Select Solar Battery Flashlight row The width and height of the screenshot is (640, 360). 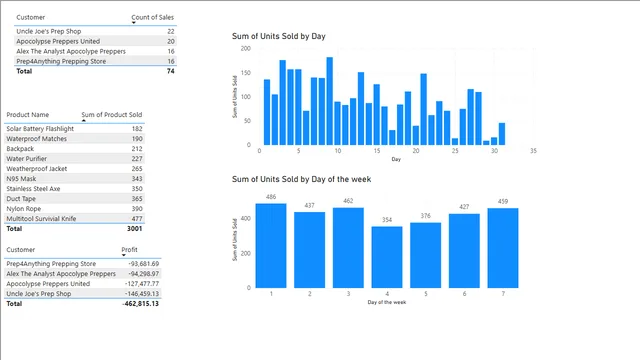click(x=75, y=129)
